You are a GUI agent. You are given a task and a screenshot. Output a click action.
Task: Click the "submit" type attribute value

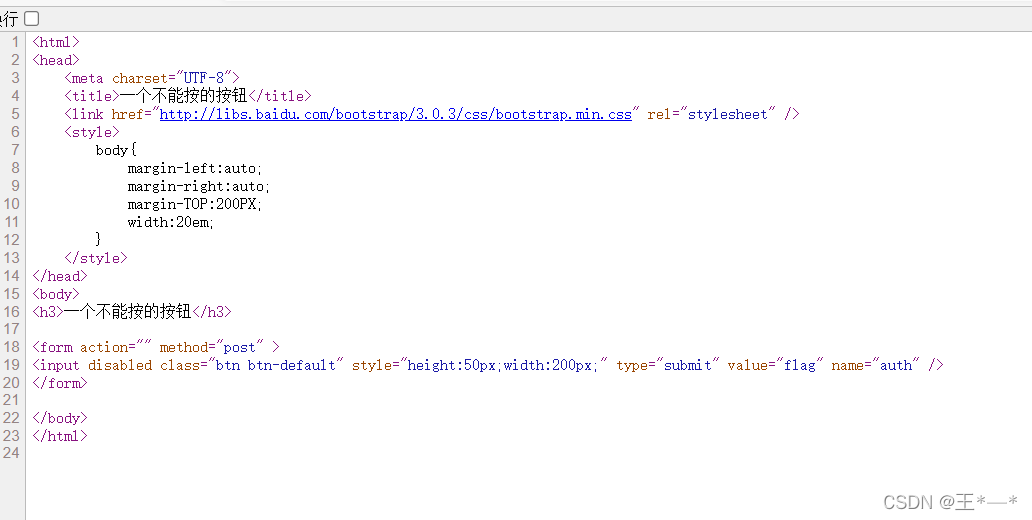click(688, 365)
